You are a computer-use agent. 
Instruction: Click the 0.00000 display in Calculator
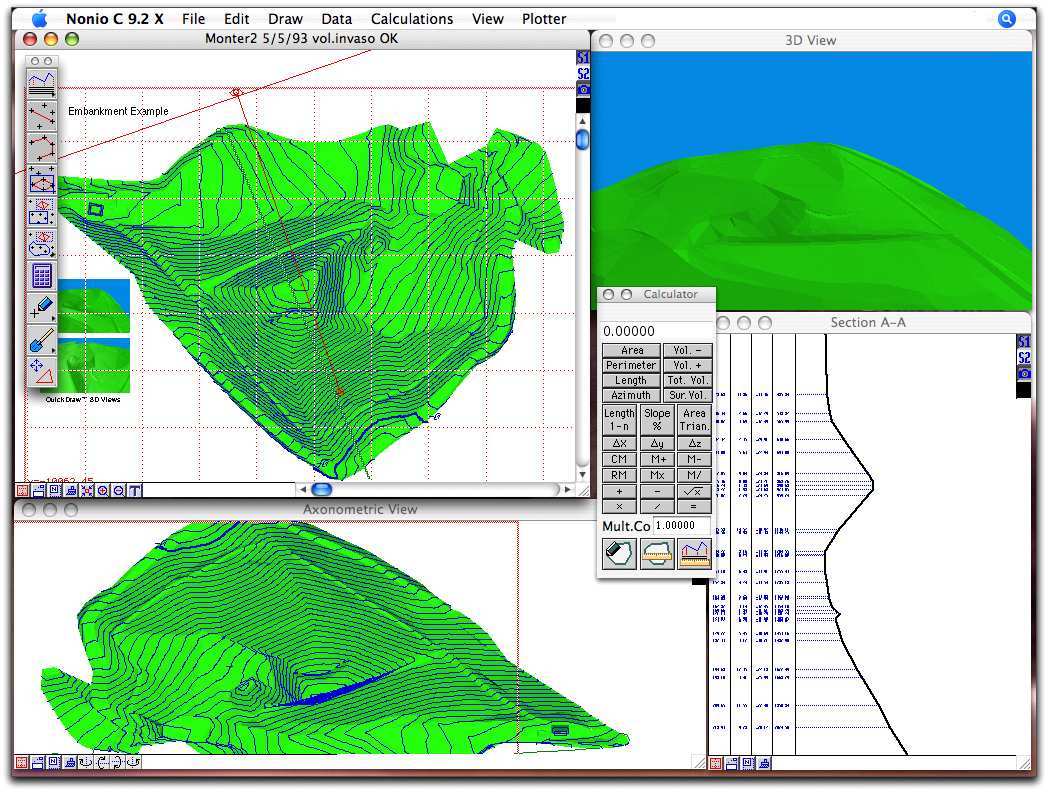(x=656, y=332)
